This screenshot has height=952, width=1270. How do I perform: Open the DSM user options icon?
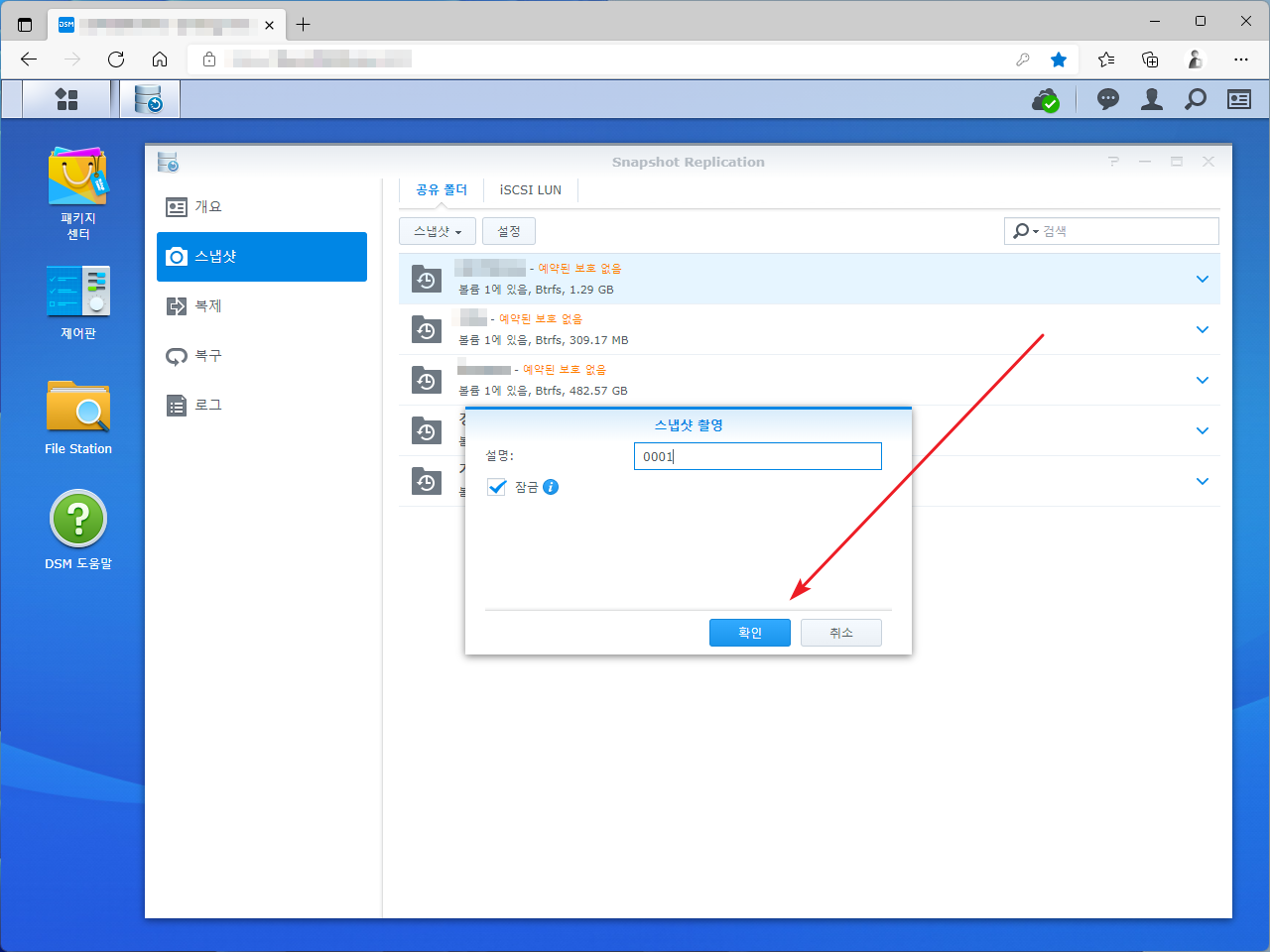pos(1152,99)
